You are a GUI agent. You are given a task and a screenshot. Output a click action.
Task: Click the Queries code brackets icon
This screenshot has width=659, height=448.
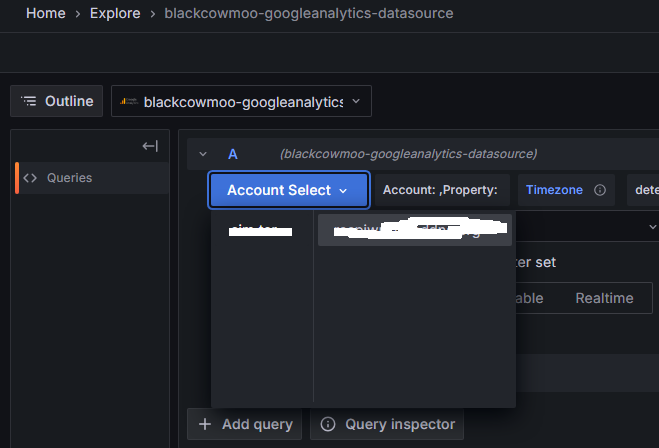pyautogui.click(x=30, y=178)
